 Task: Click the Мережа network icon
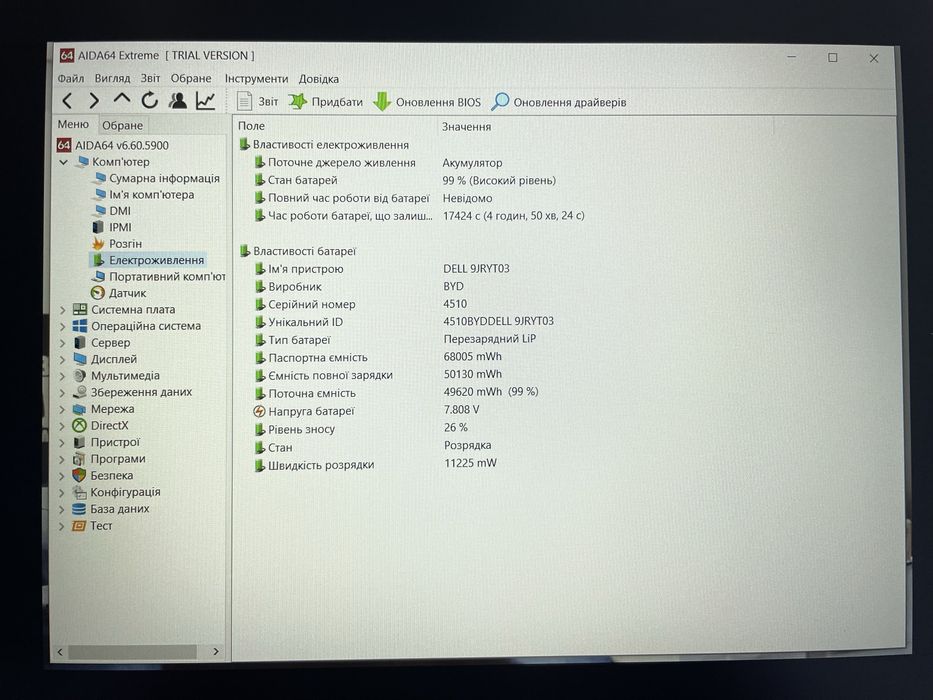click(x=80, y=409)
